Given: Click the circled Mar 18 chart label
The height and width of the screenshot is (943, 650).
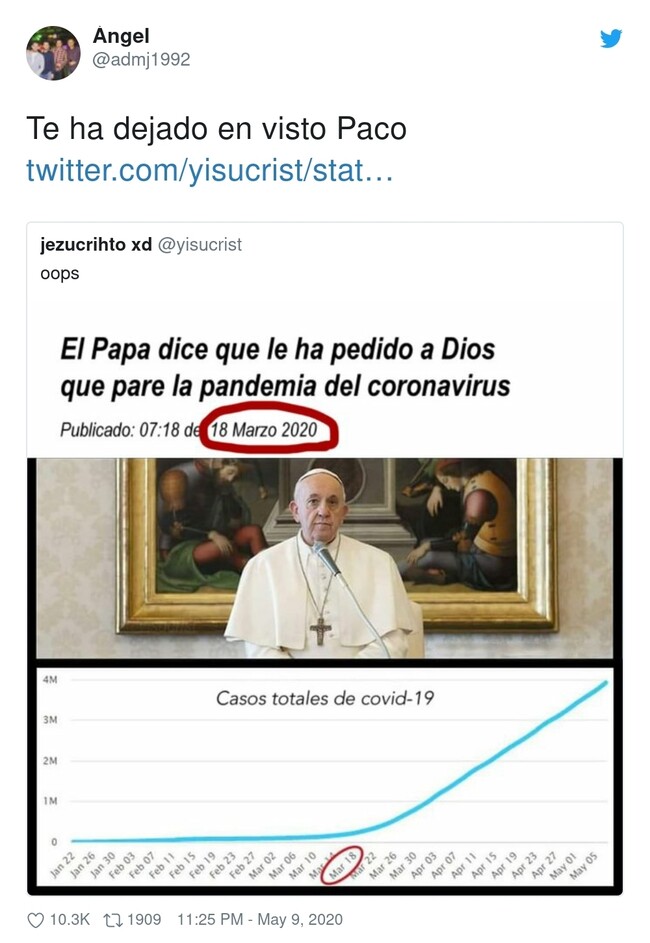Looking at the screenshot, I should pyautogui.click(x=342, y=865).
